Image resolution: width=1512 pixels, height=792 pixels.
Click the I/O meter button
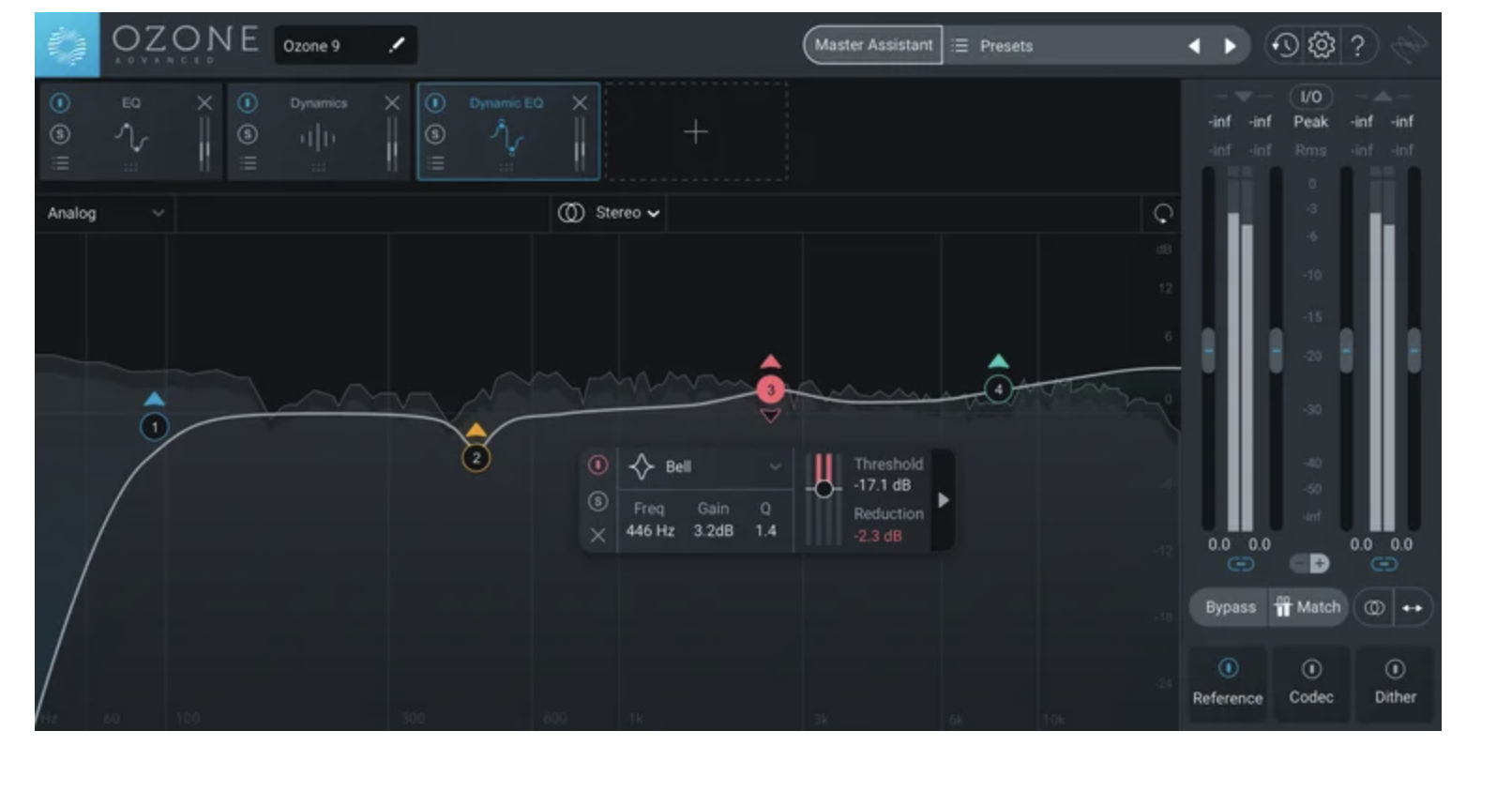[1310, 97]
